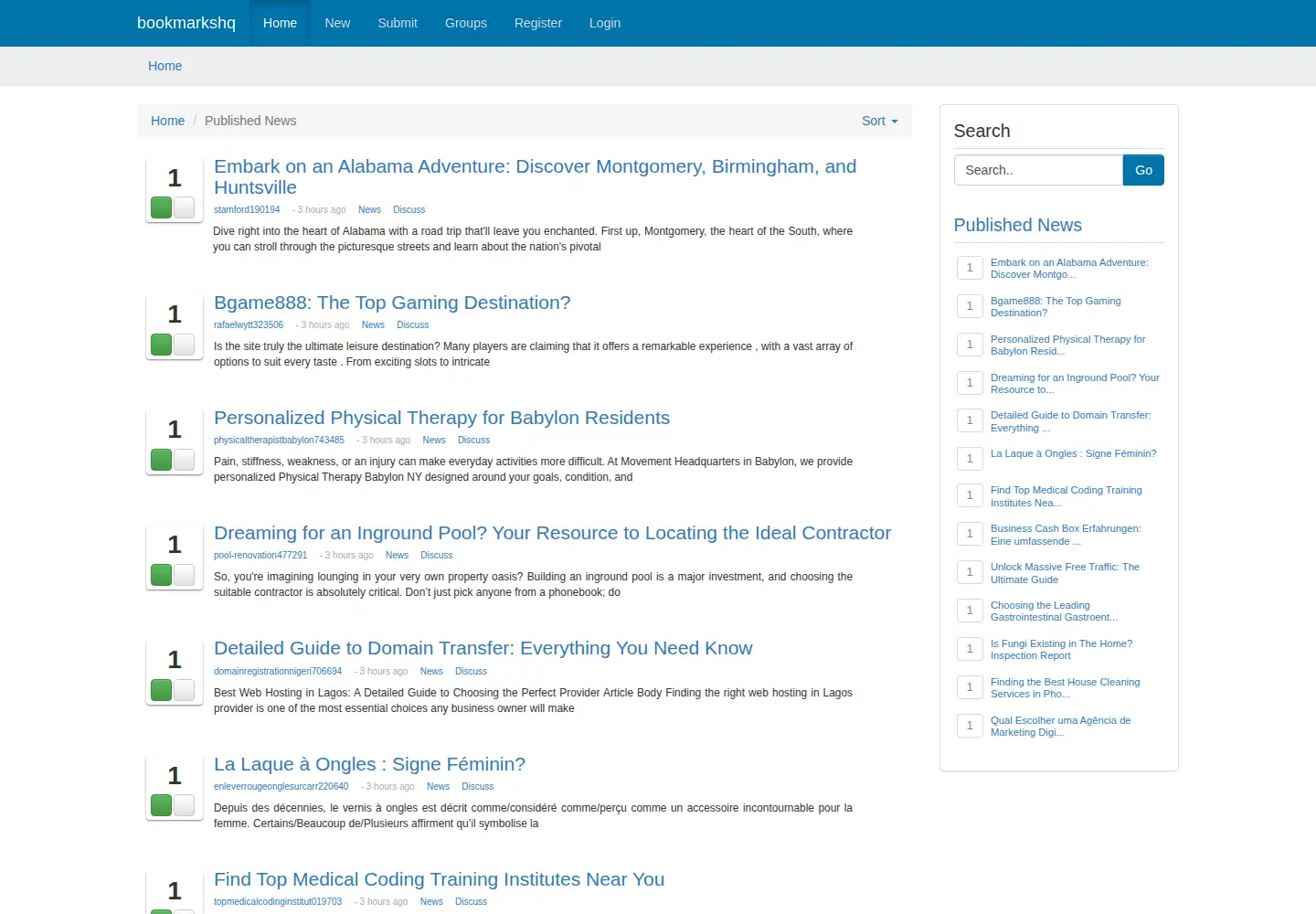
Task: Upvote the Alabama Adventure post (green button)
Action: 162,207
